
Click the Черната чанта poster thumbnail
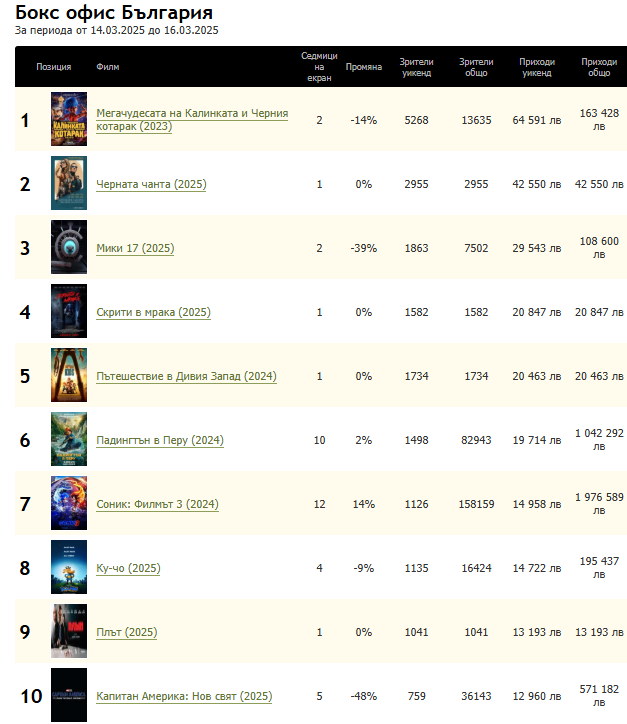pyautogui.click(x=69, y=184)
